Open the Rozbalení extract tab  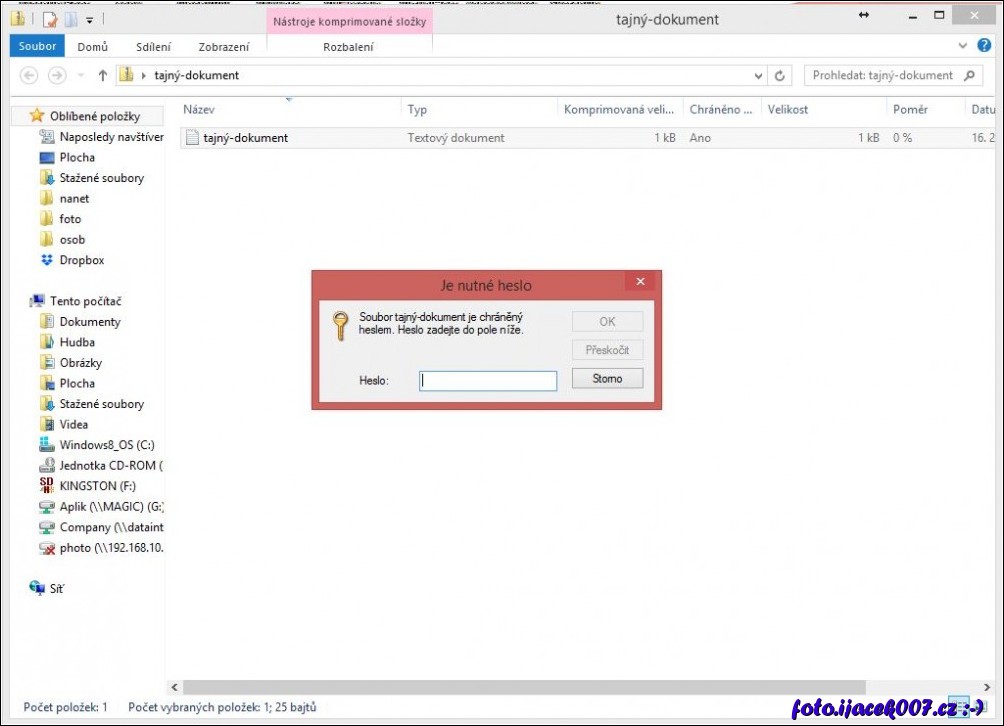348,47
